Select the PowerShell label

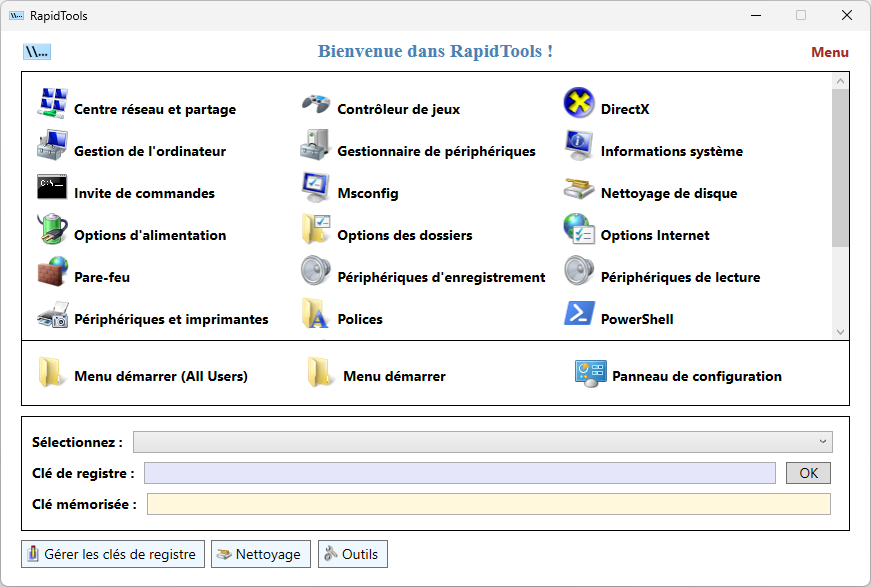coord(637,319)
